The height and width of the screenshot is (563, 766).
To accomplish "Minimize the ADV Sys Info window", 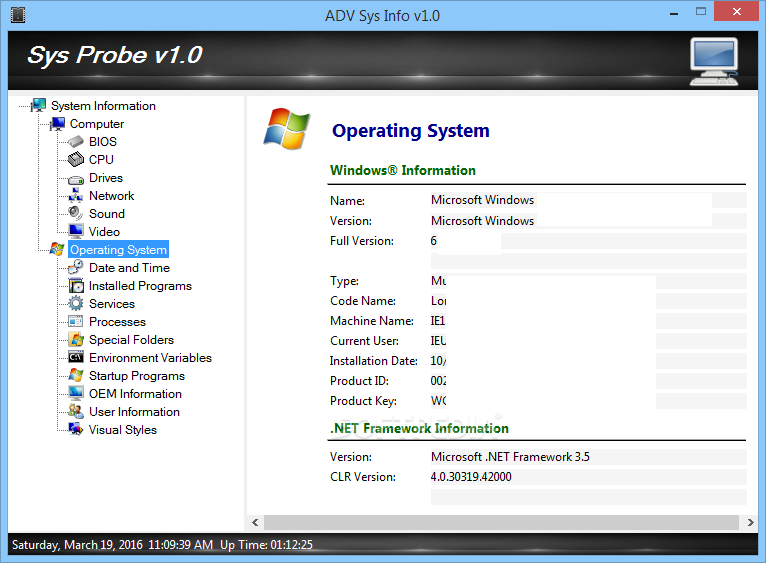I will [674, 13].
